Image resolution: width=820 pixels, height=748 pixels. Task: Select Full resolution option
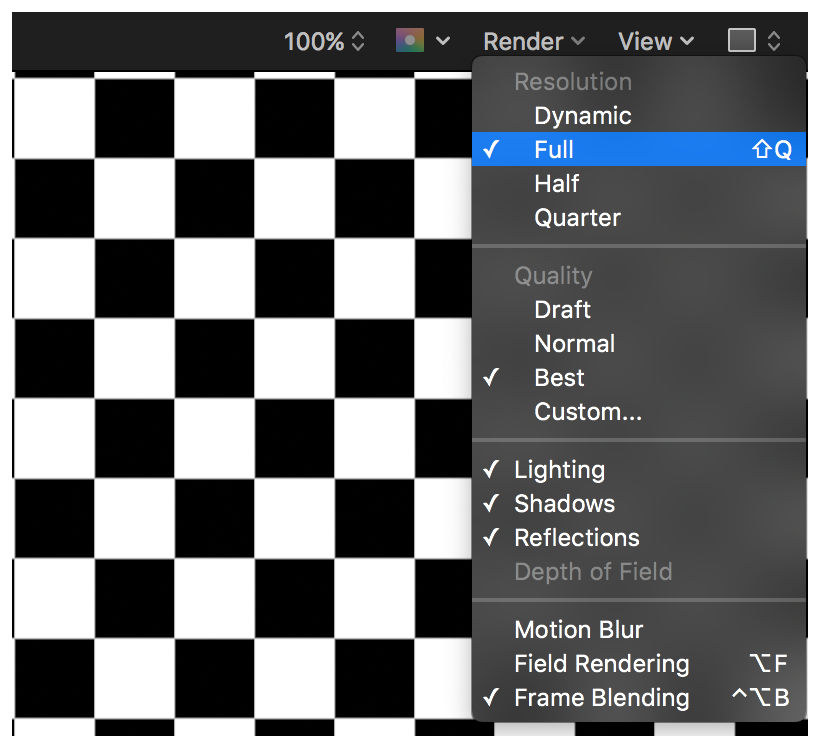pyautogui.click(x=554, y=150)
